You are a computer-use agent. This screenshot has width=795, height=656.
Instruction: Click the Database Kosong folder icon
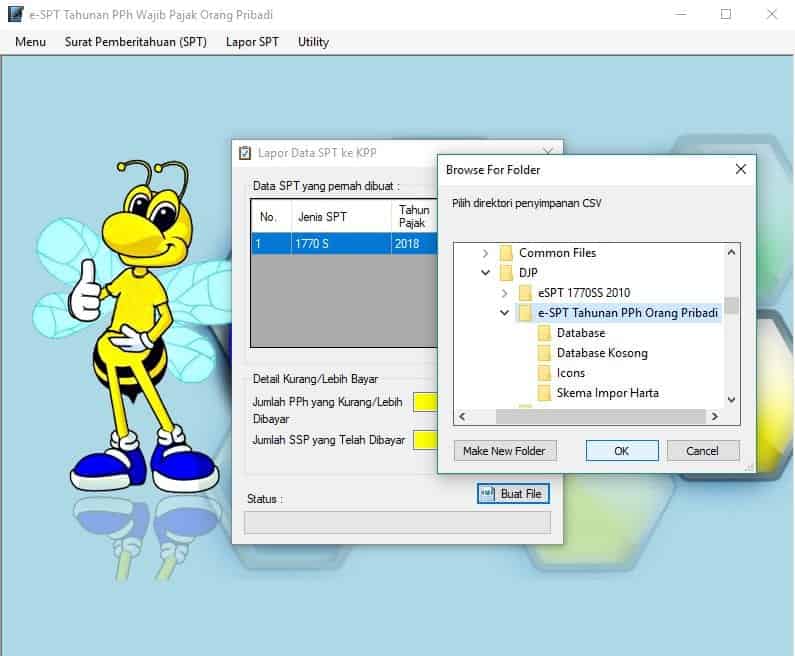coord(544,353)
